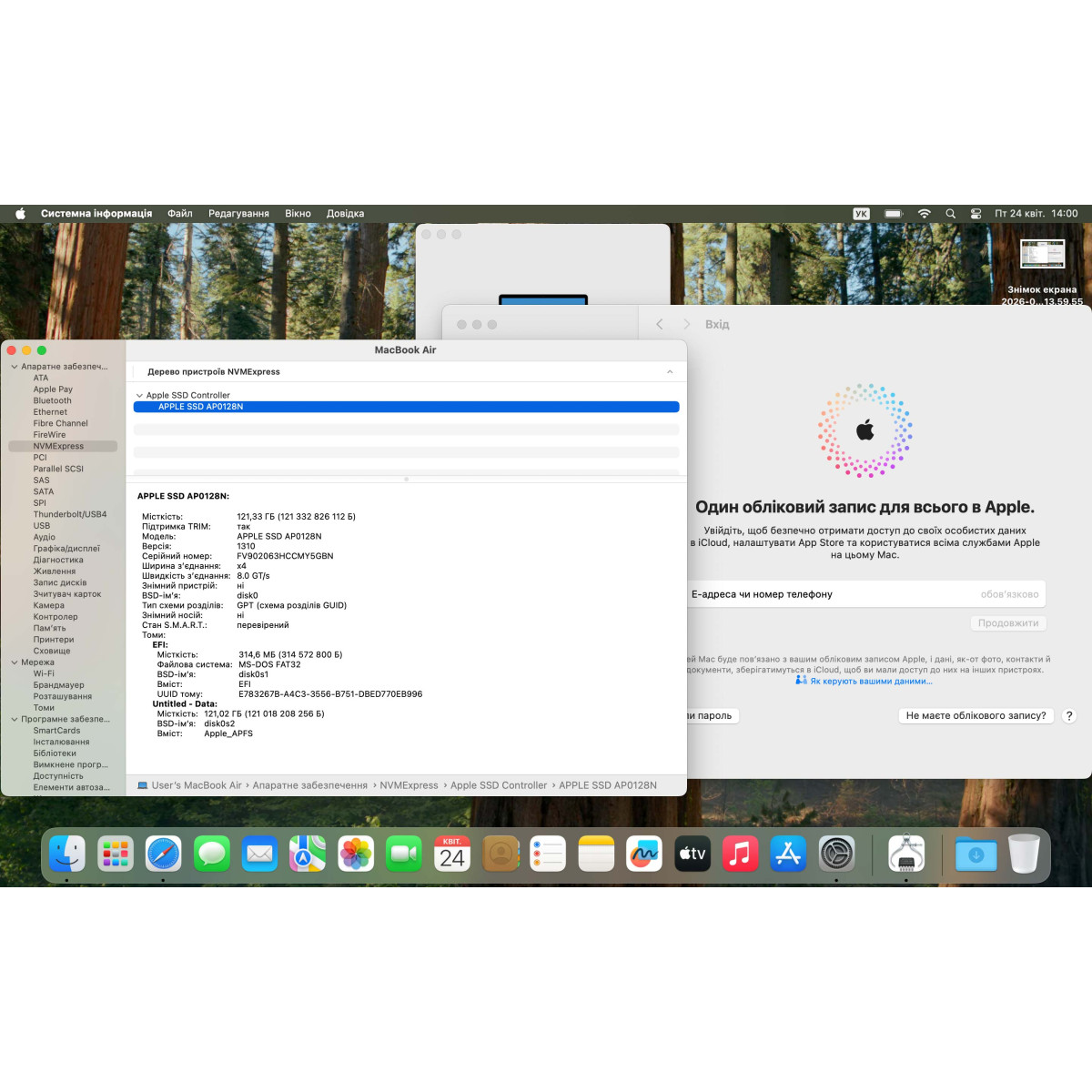Collapse the Apple SSD Controller tree node
The image size is (1092, 1092).
pos(139,395)
